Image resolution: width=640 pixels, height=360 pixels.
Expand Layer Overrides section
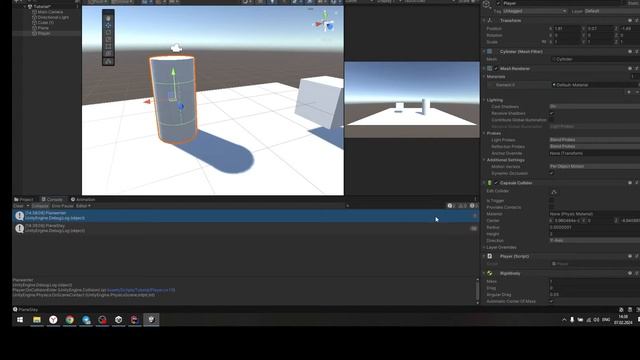(484, 247)
